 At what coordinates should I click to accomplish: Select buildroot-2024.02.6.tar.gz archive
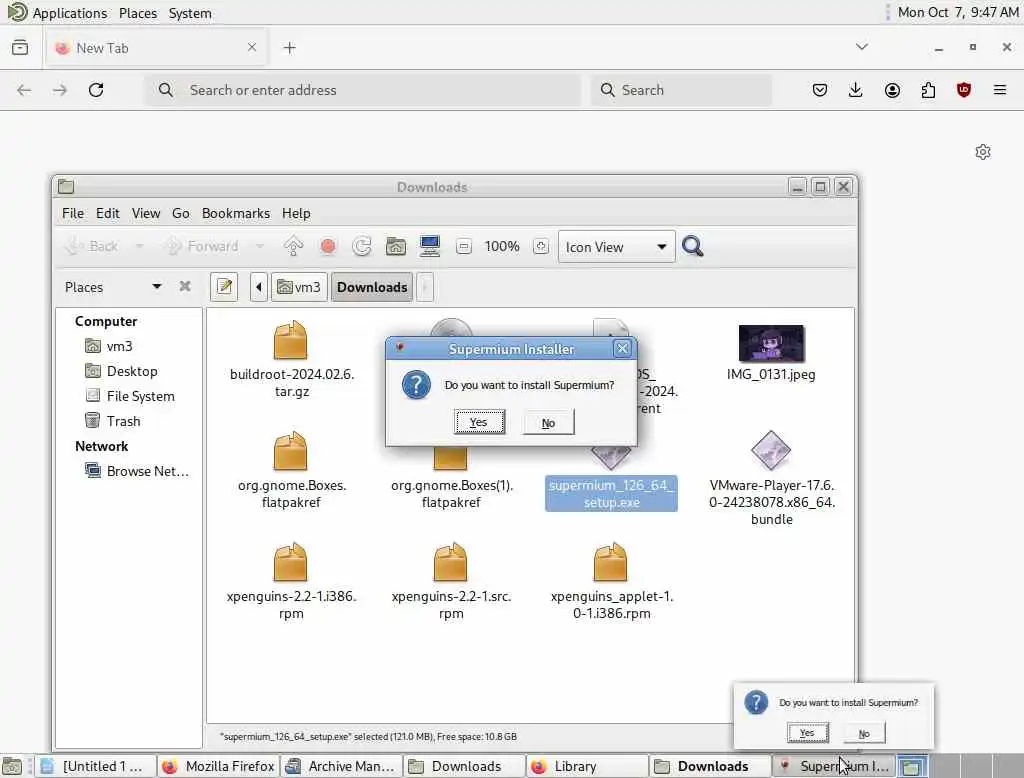point(291,360)
